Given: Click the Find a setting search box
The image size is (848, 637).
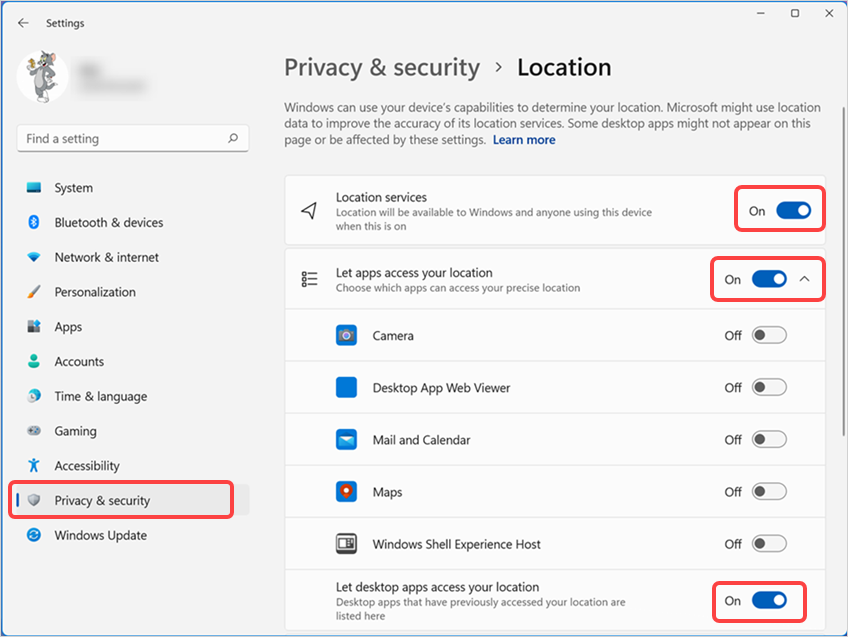Looking at the screenshot, I should (x=120, y=139).
